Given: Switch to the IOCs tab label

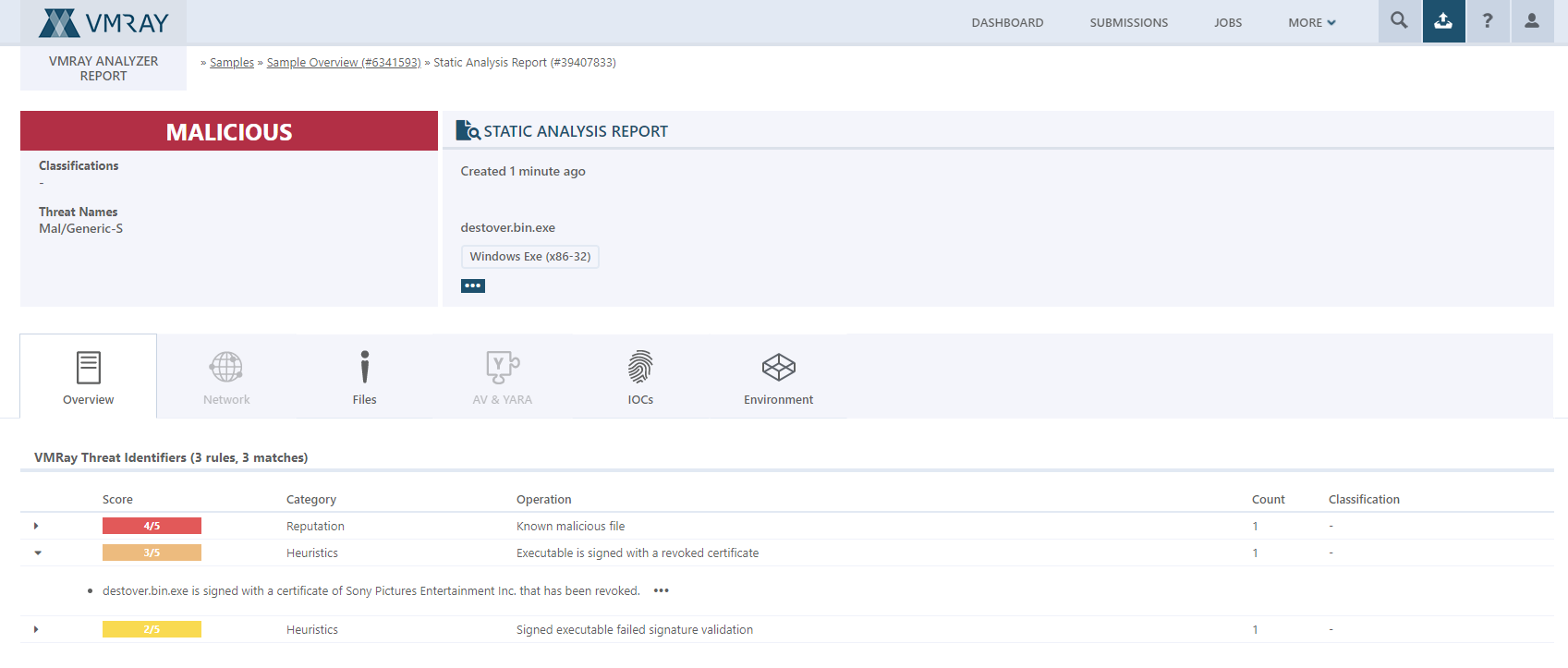Looking at the screenshot, I should pos(640,400).
